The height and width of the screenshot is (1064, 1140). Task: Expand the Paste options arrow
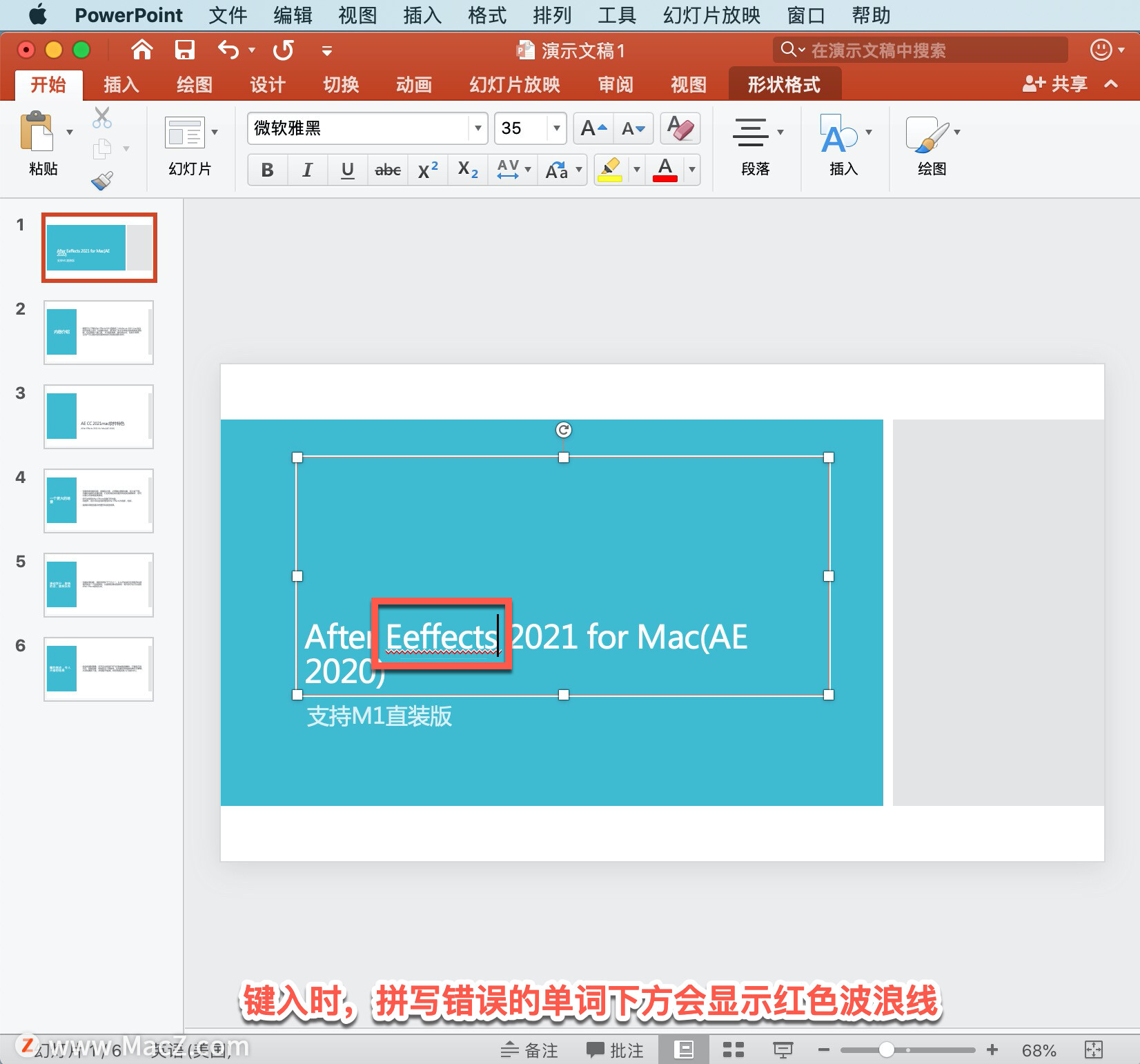coord(70,132)
